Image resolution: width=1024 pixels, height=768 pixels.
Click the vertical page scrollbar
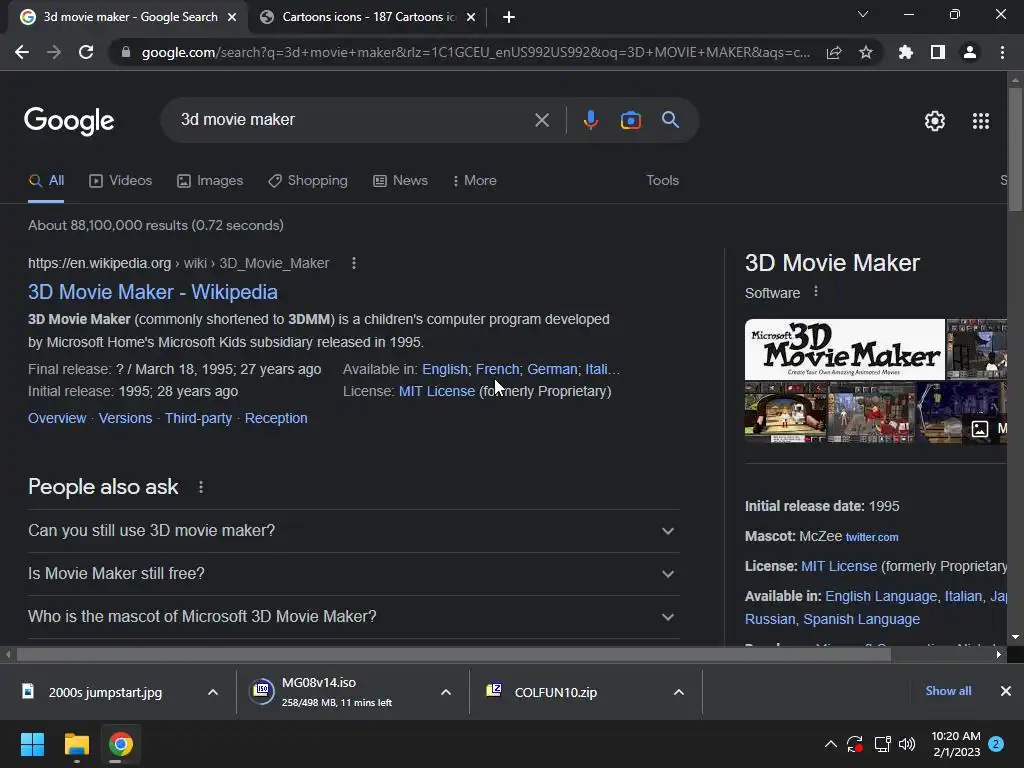click(x=1015, y=150)
